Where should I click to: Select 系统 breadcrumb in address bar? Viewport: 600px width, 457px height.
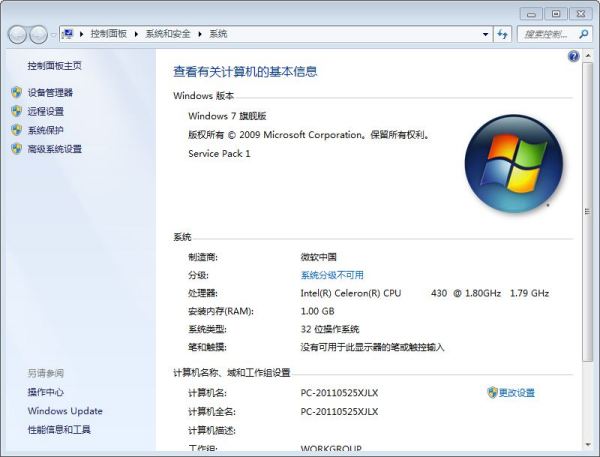(x=218, y=34)
